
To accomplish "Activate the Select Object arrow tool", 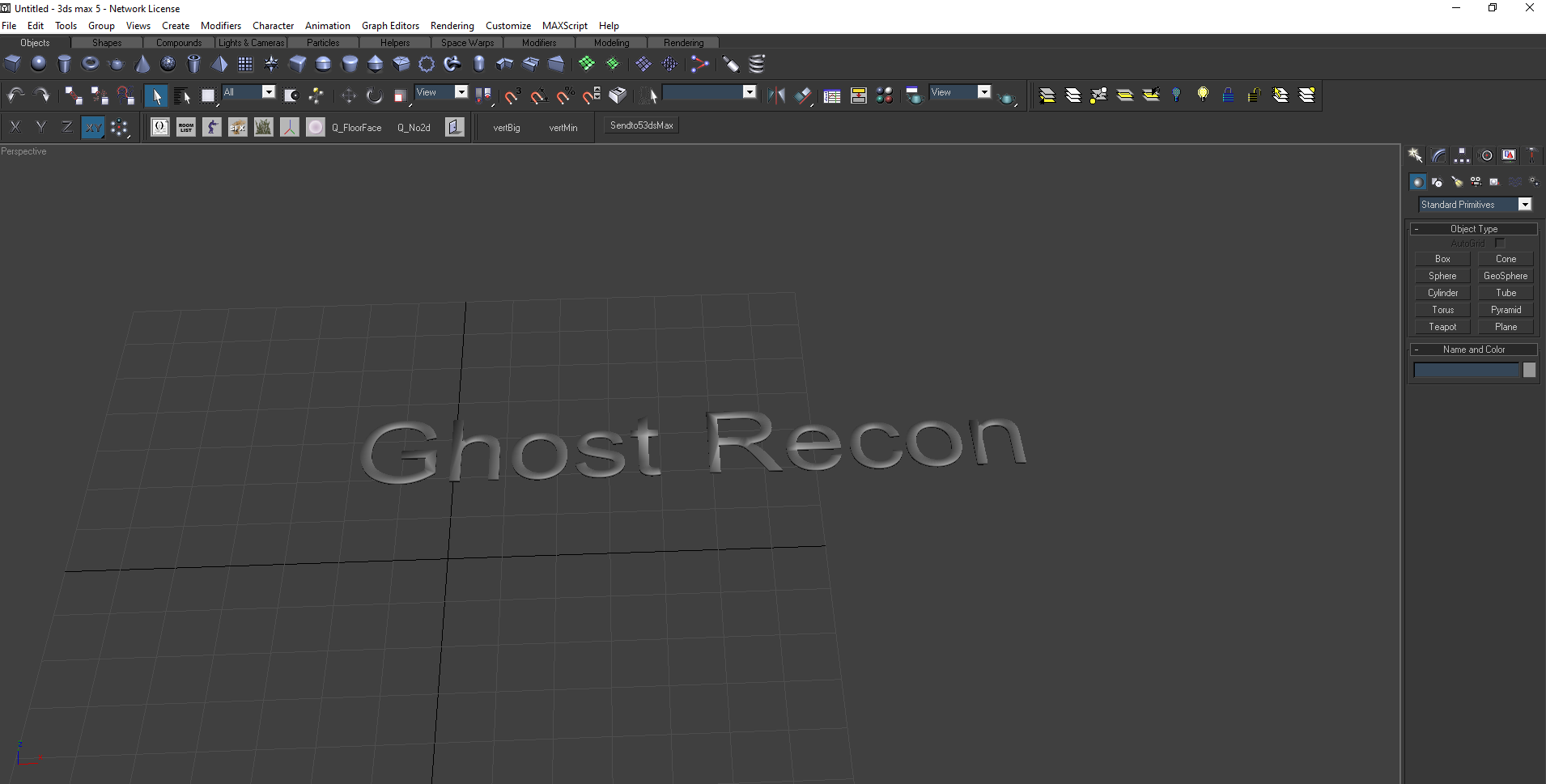I will pos(155,95).
